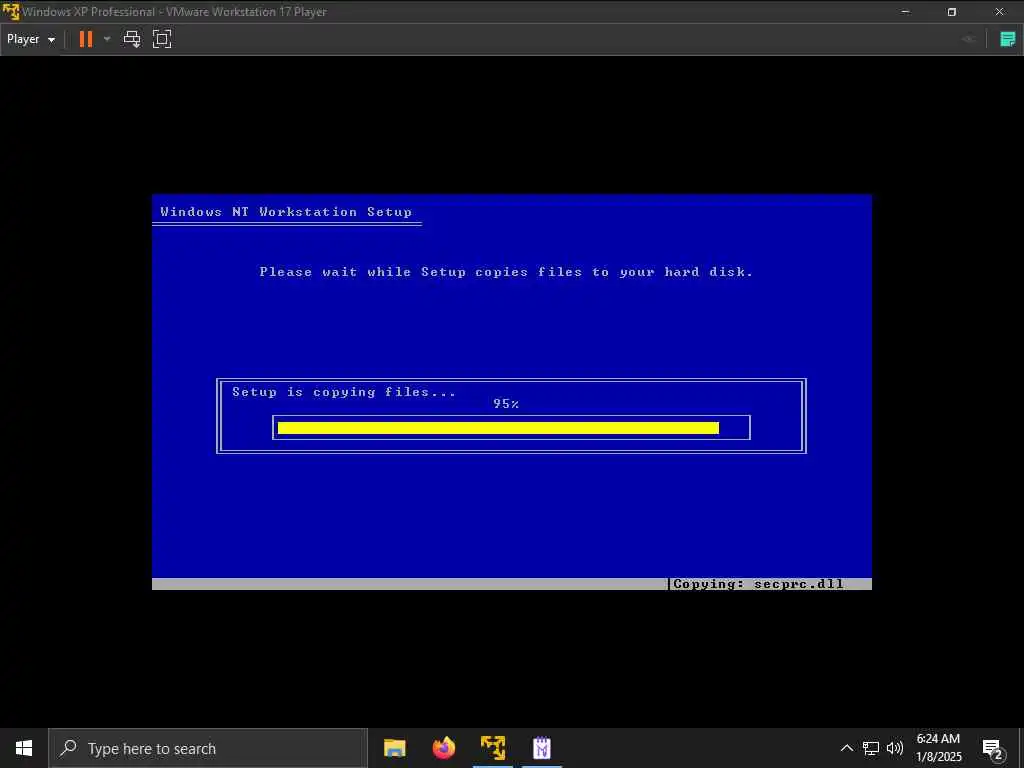The width and height of the screenshot is (1024, 768).
Task: Click the grayed-out double arrow toolbar icon
Action: click(x=968, y=39)
